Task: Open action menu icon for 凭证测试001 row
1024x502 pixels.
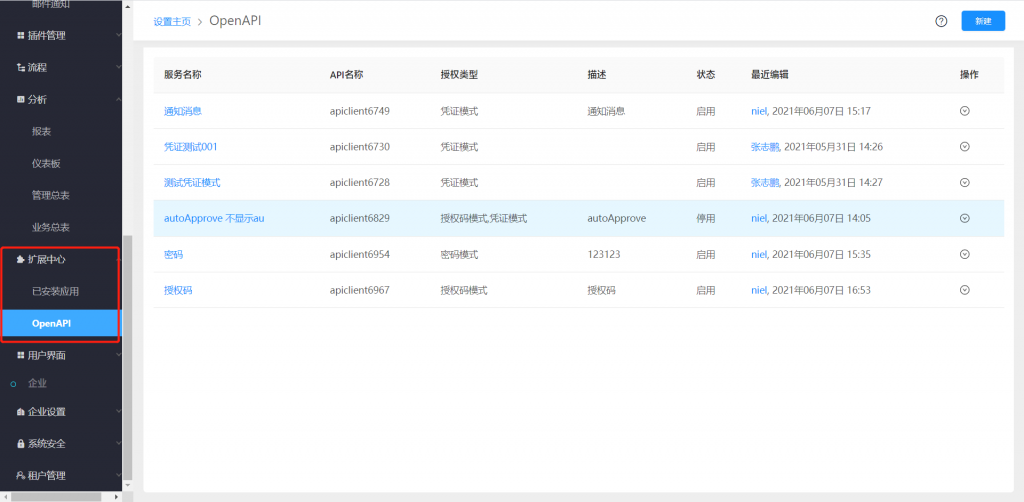Action: [x=965, y=147]
